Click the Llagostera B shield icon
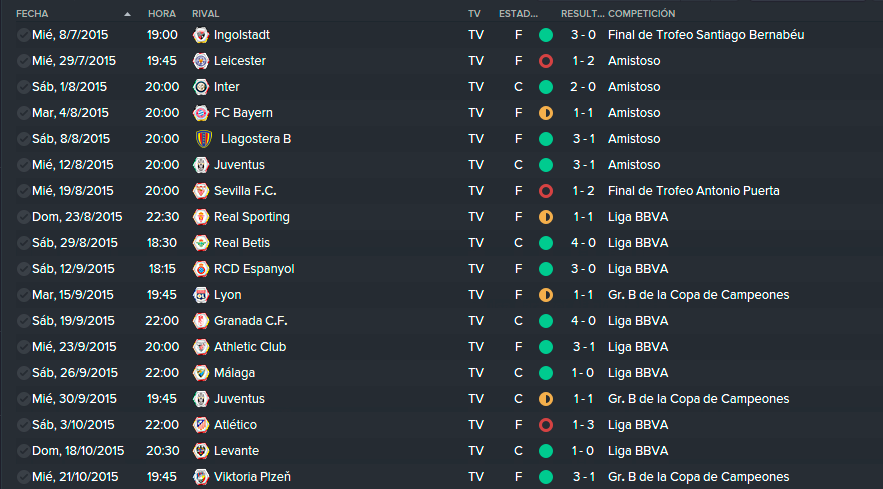The height and width of the screenshot is (489, 883). [x=203, y=139]
